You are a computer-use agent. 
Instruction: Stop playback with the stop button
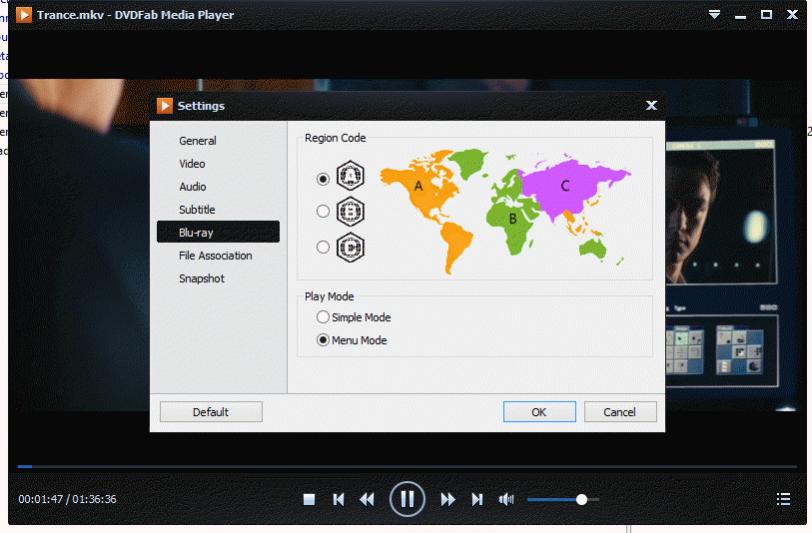click(310, 499)
